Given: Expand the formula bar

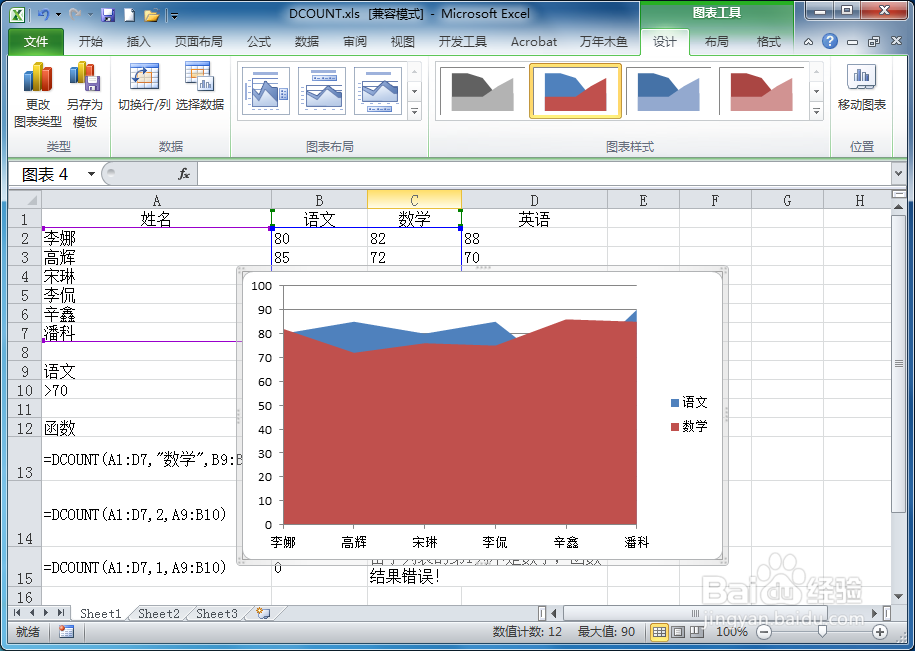Looking at the screenshot, I should (x=899, y=174).
